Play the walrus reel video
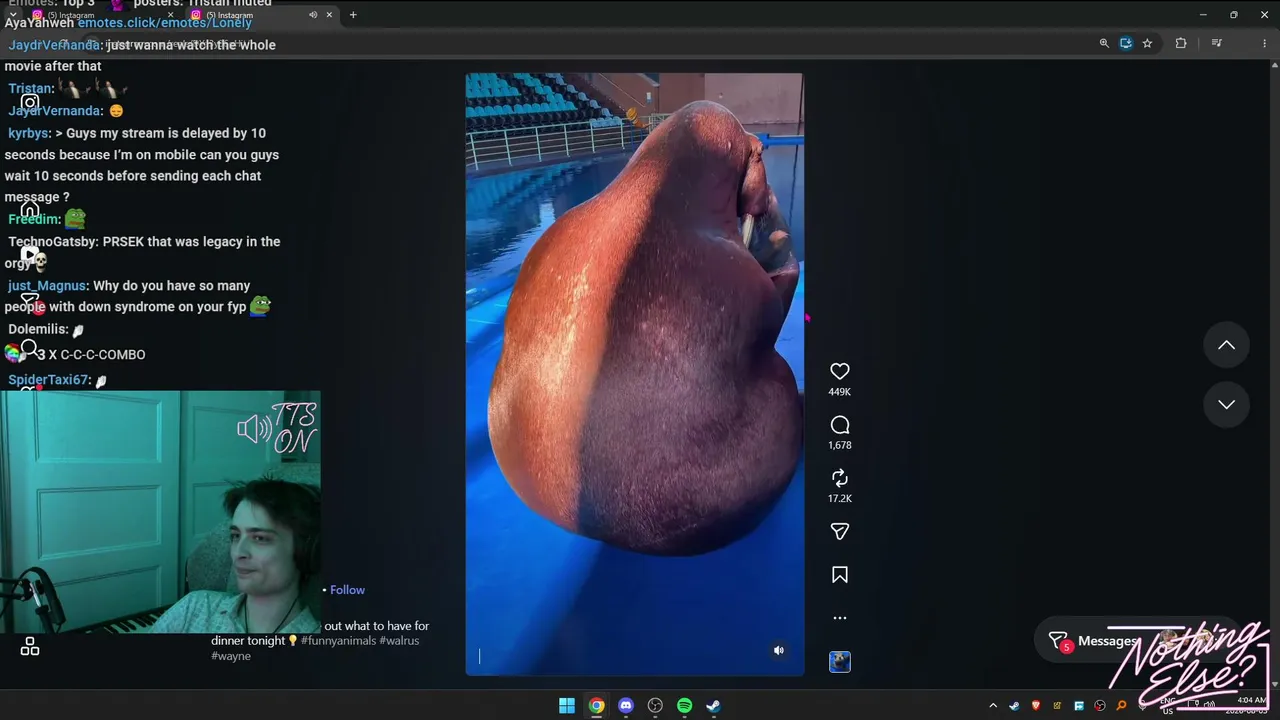Screen dimensions: 1280x720 pos(634,374)
